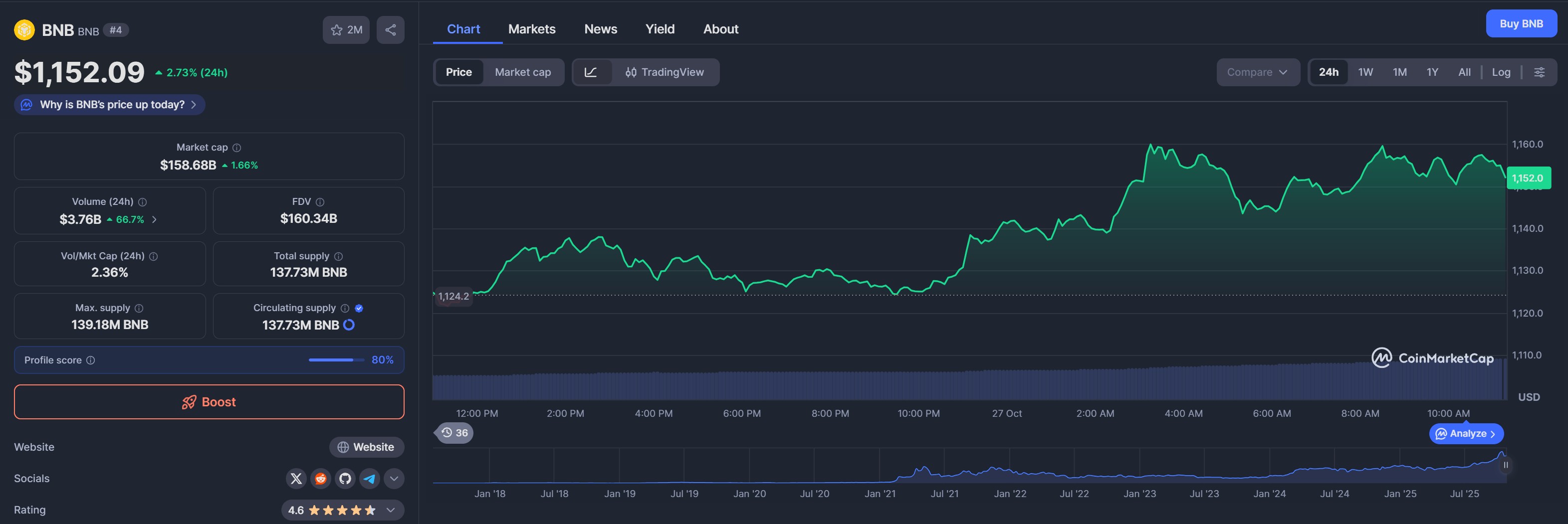
Task: Open the X (Twitter) social link
Action: tap(296, 478)
